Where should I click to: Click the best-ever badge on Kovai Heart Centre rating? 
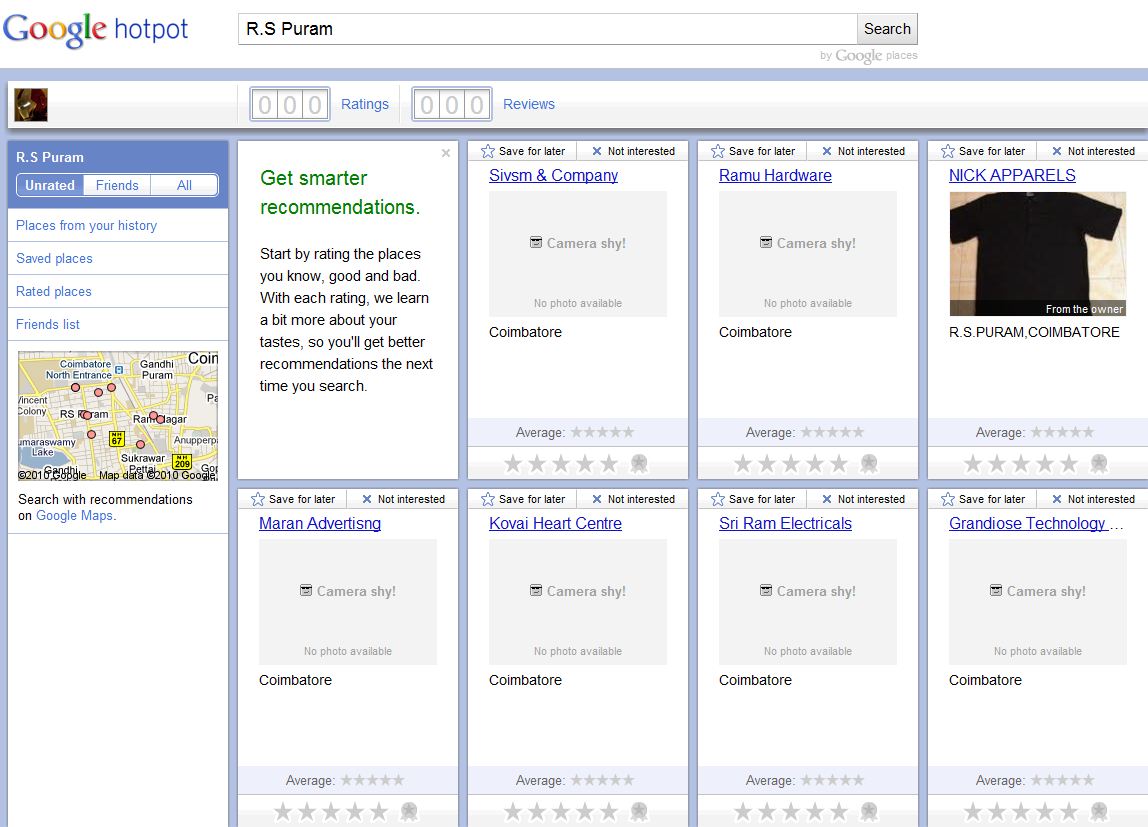tap(639, 811)
